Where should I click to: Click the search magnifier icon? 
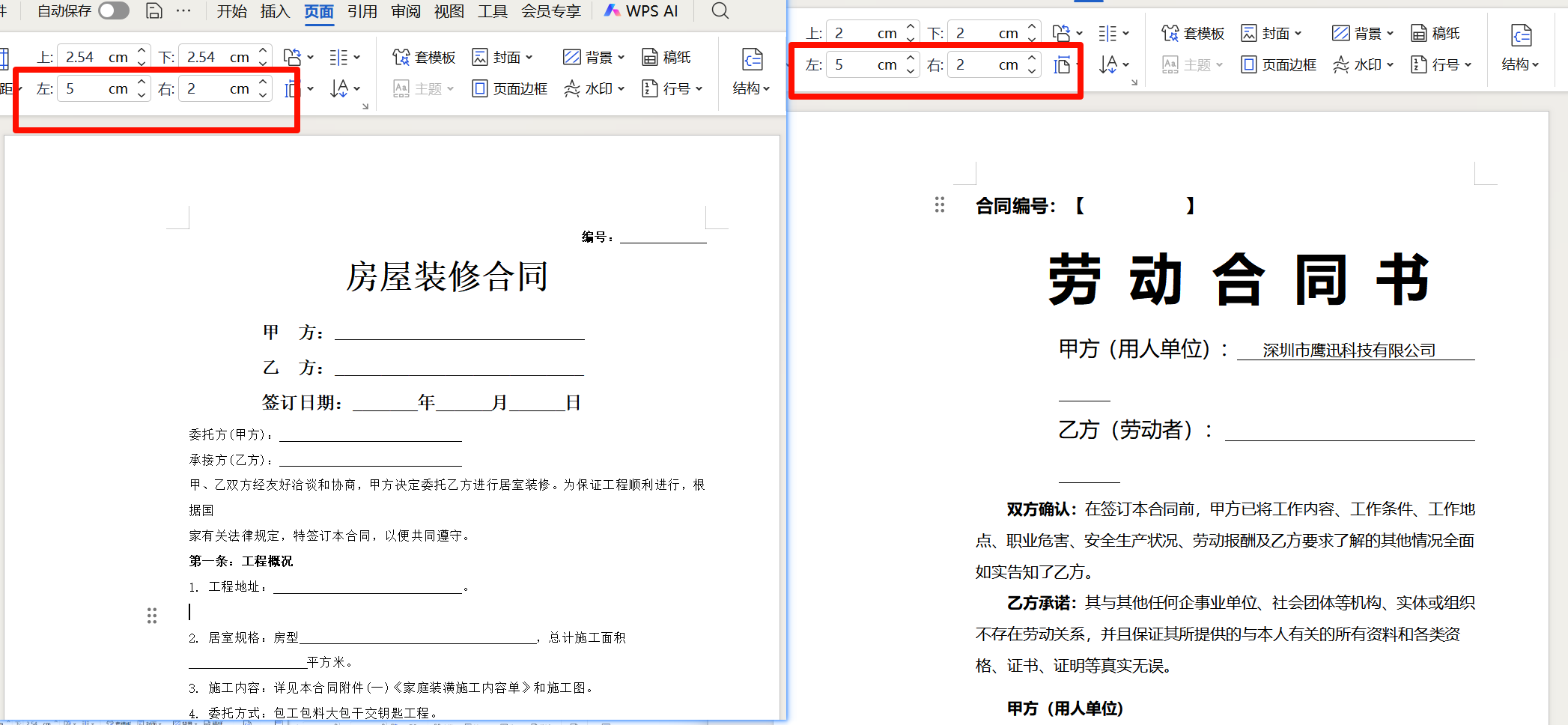[x=720, y=10]
